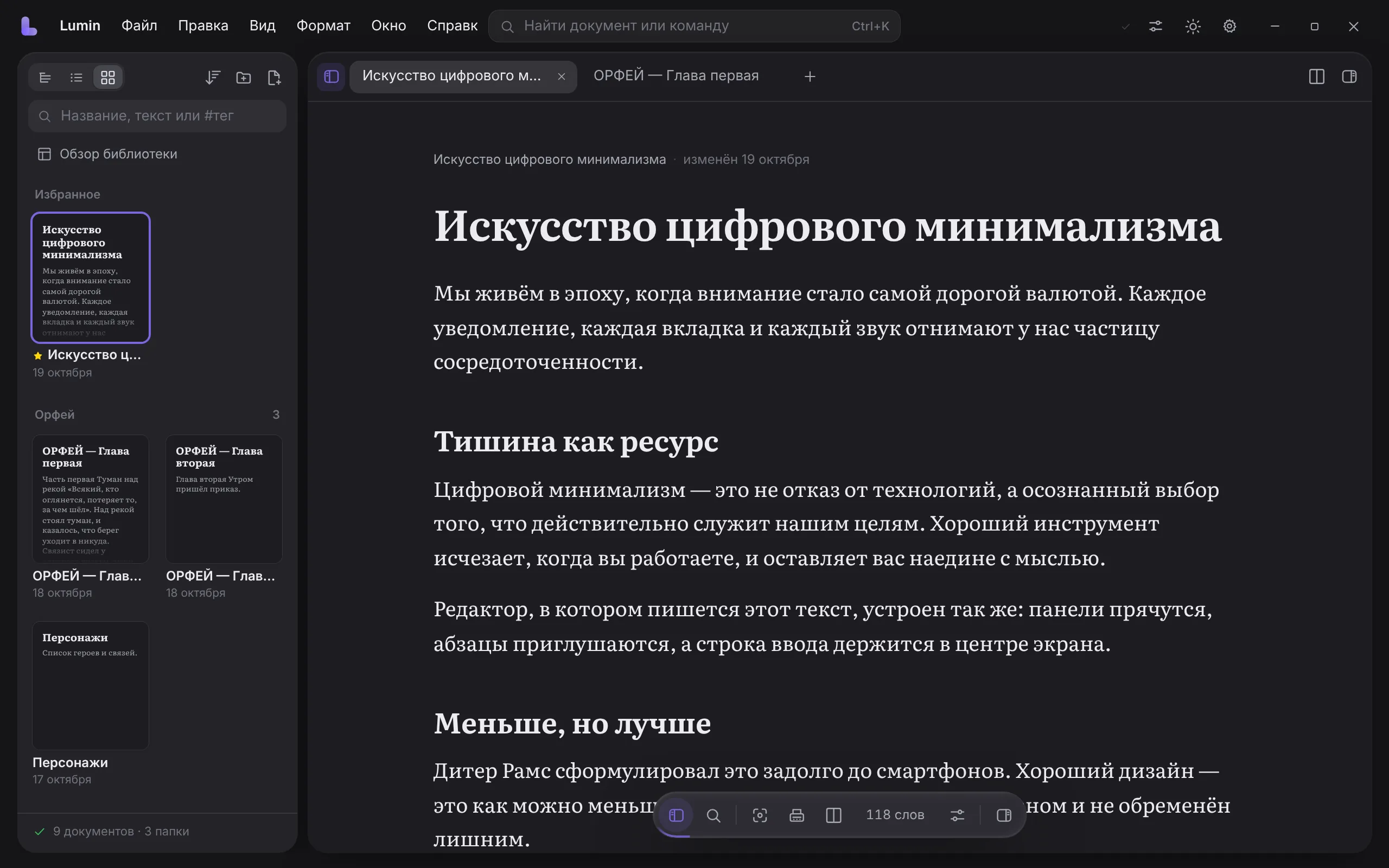1389x868 pixels.
Task: Switch sidebar to list view
Action: [77, 77]
